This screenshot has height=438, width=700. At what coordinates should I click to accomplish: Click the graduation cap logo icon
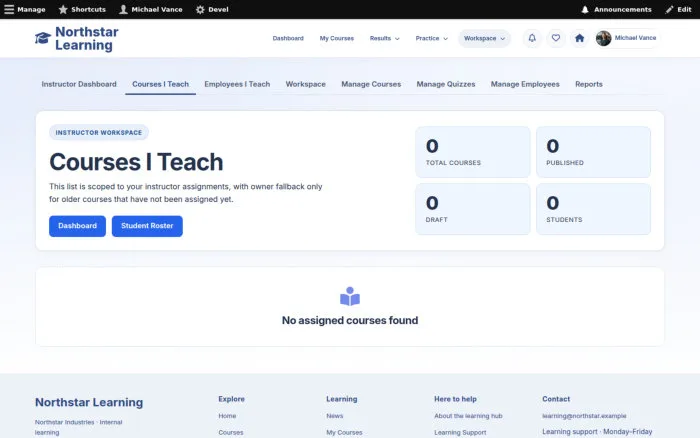(43, 38)
